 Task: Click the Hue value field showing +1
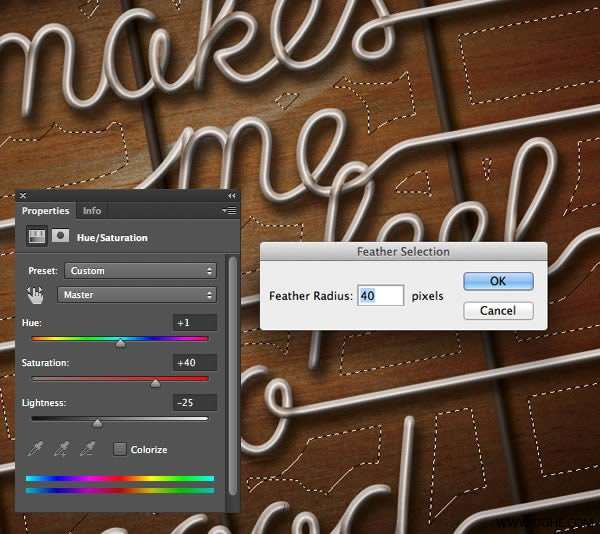[x=195, y=322]
